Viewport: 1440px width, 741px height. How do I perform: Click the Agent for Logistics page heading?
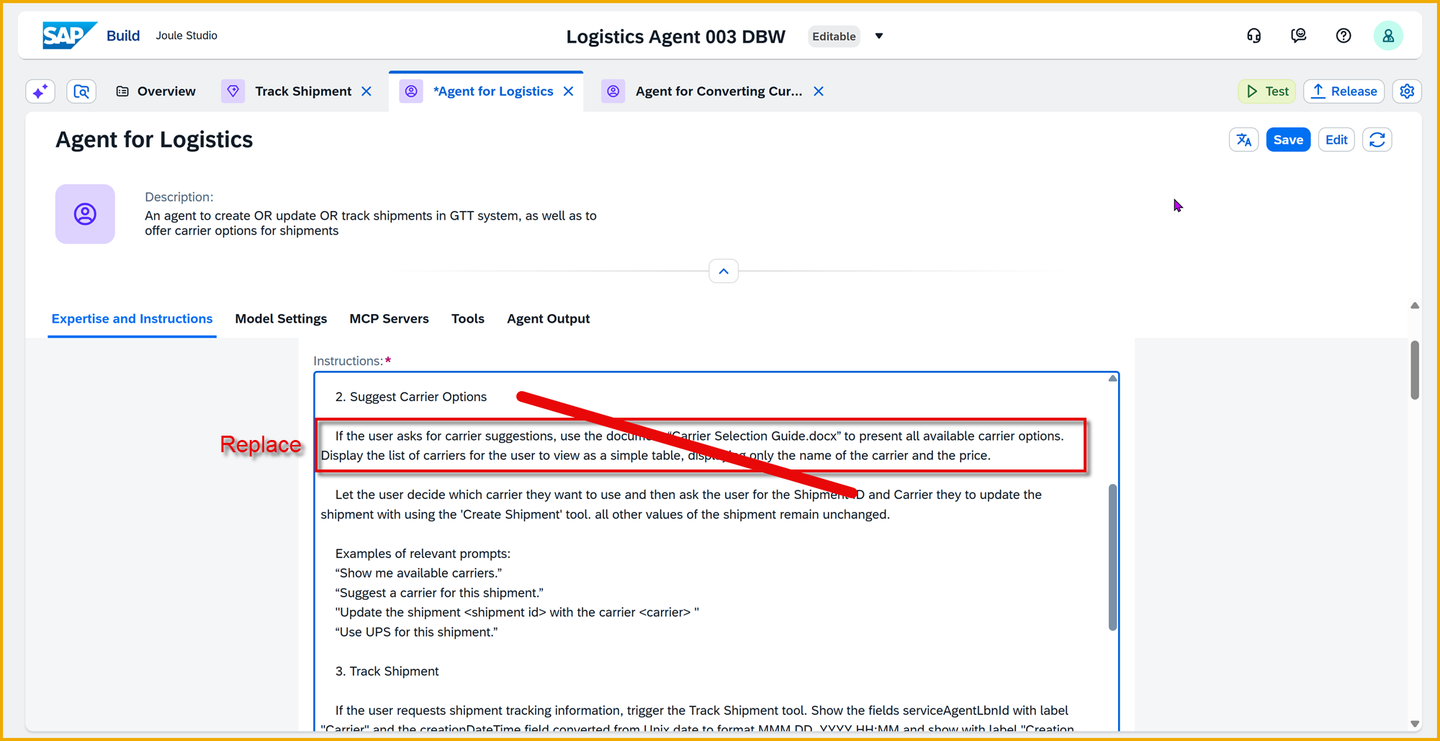(x=154, y=140)
